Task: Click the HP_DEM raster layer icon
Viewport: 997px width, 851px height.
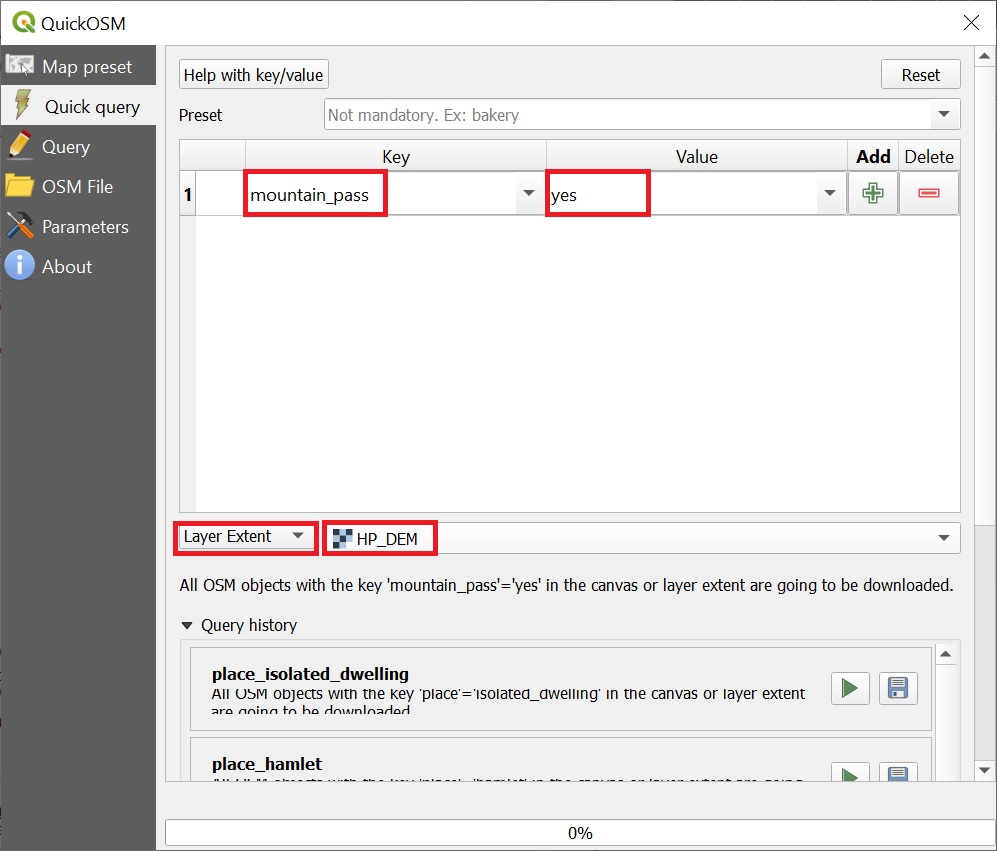Action: point(342,539)
